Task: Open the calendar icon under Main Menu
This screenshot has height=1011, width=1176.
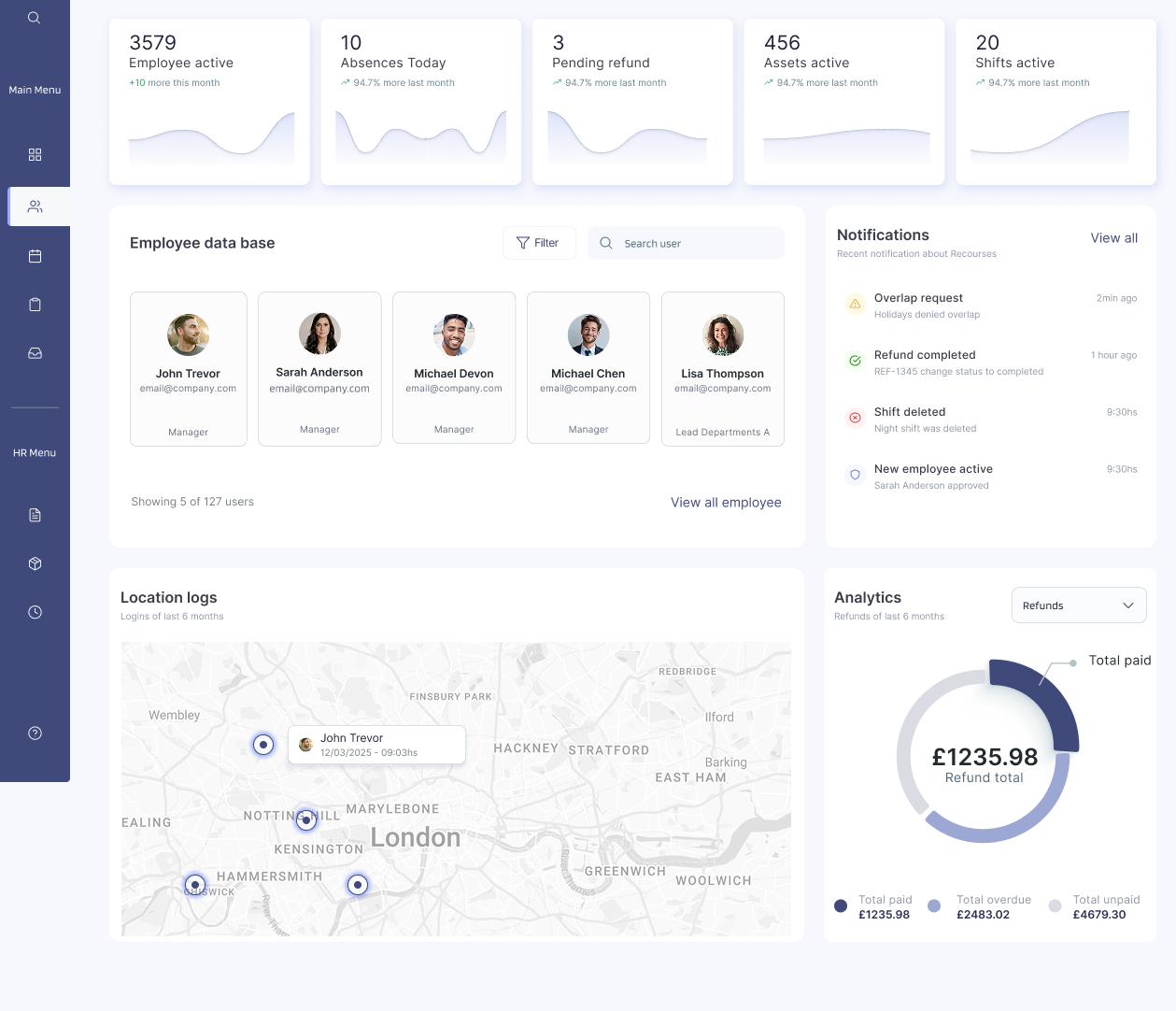Action: point(35,255)
